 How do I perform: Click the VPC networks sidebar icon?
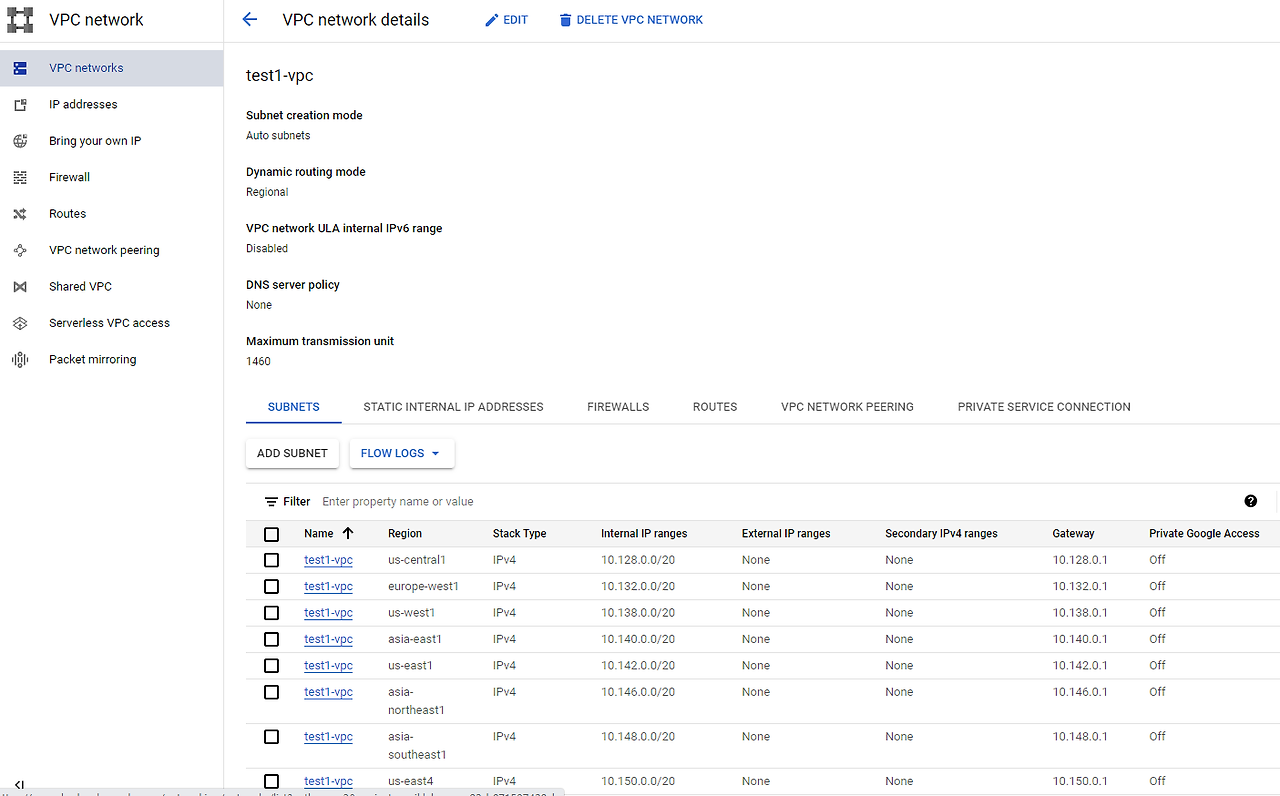[x=20, y=68]
